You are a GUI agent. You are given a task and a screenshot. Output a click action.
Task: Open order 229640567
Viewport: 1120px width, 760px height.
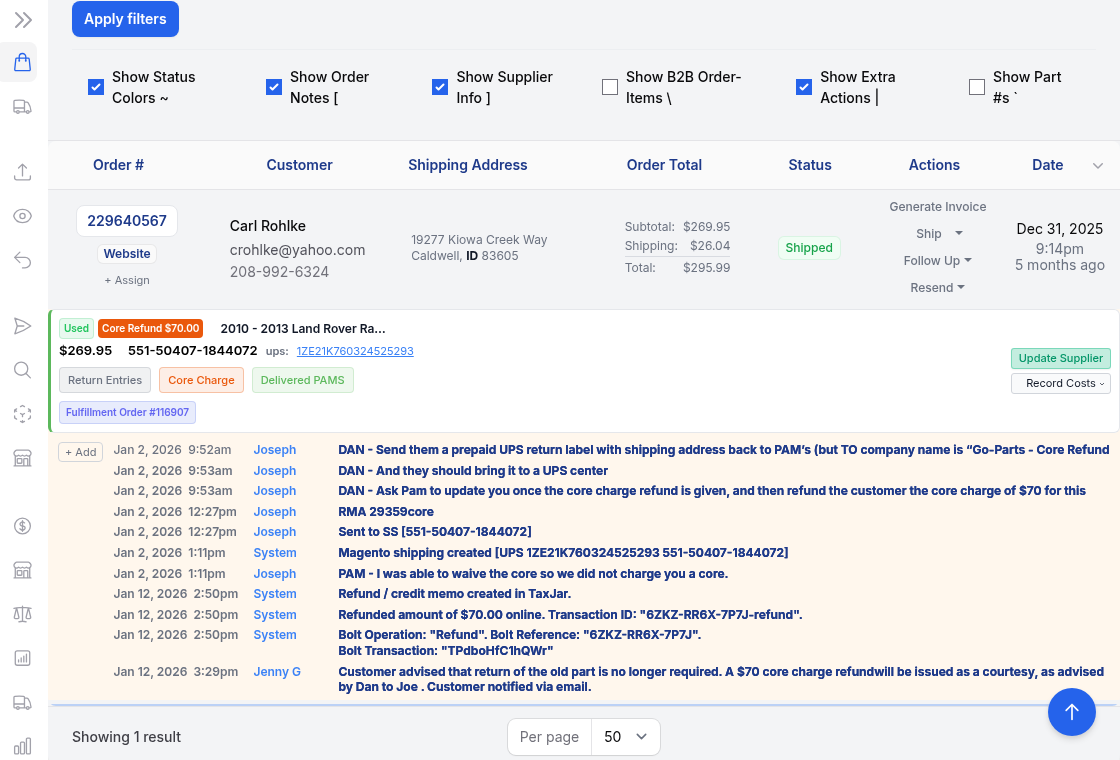pyautogui.click(x=126, y=221)
